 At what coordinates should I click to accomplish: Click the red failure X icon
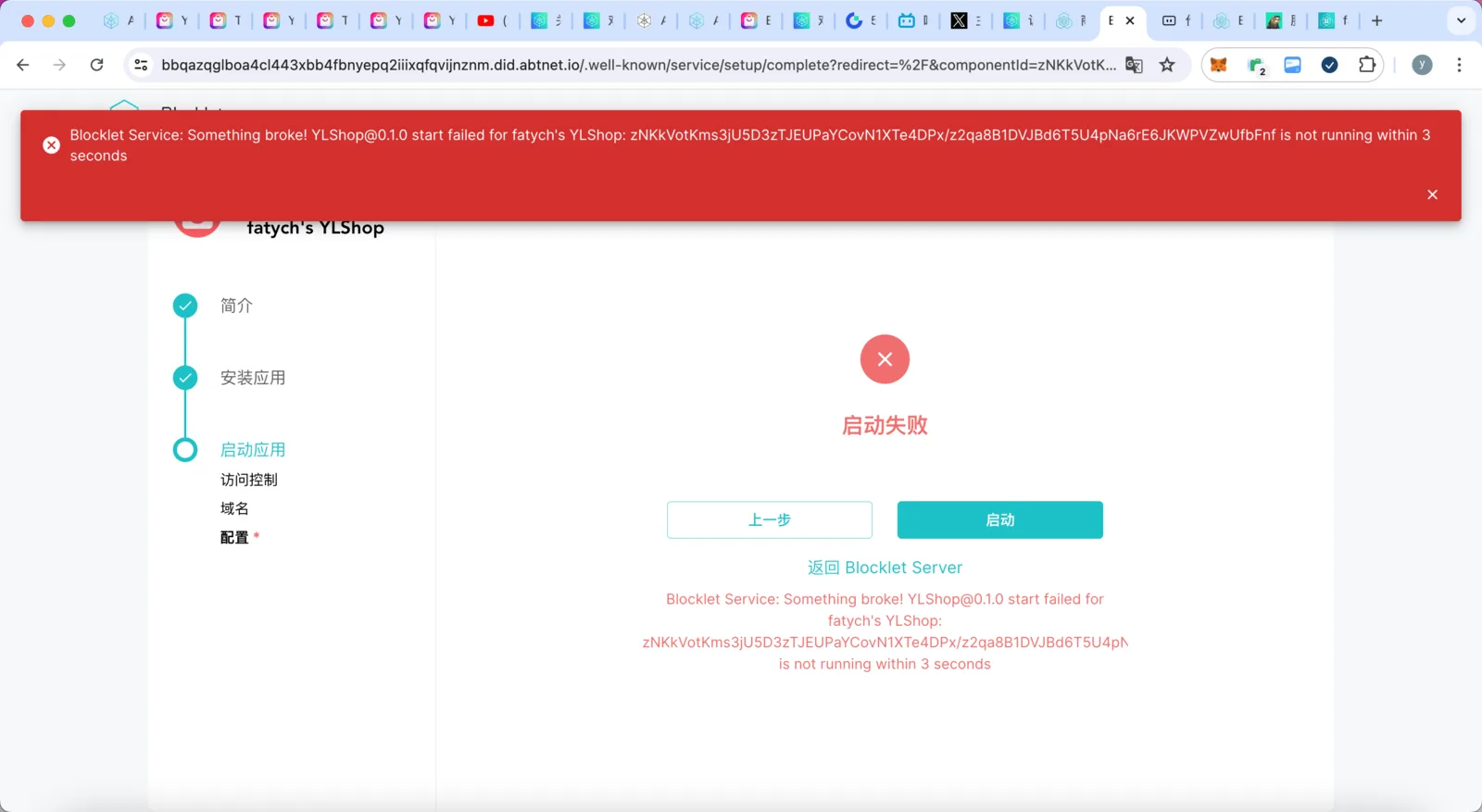[885, 359]
